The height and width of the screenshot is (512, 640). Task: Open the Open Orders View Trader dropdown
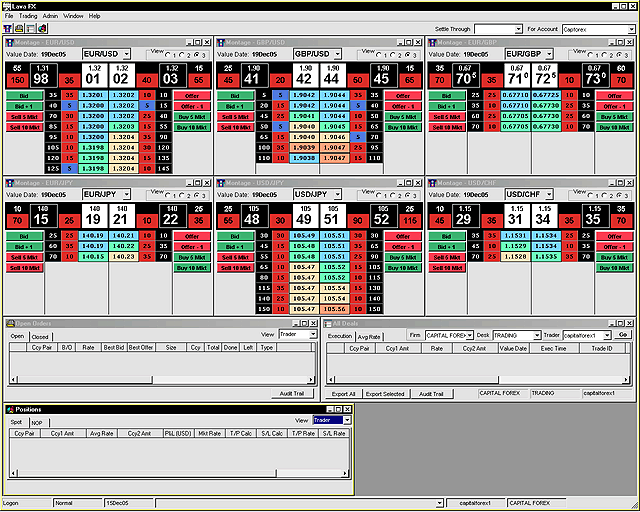coord(313,334)
